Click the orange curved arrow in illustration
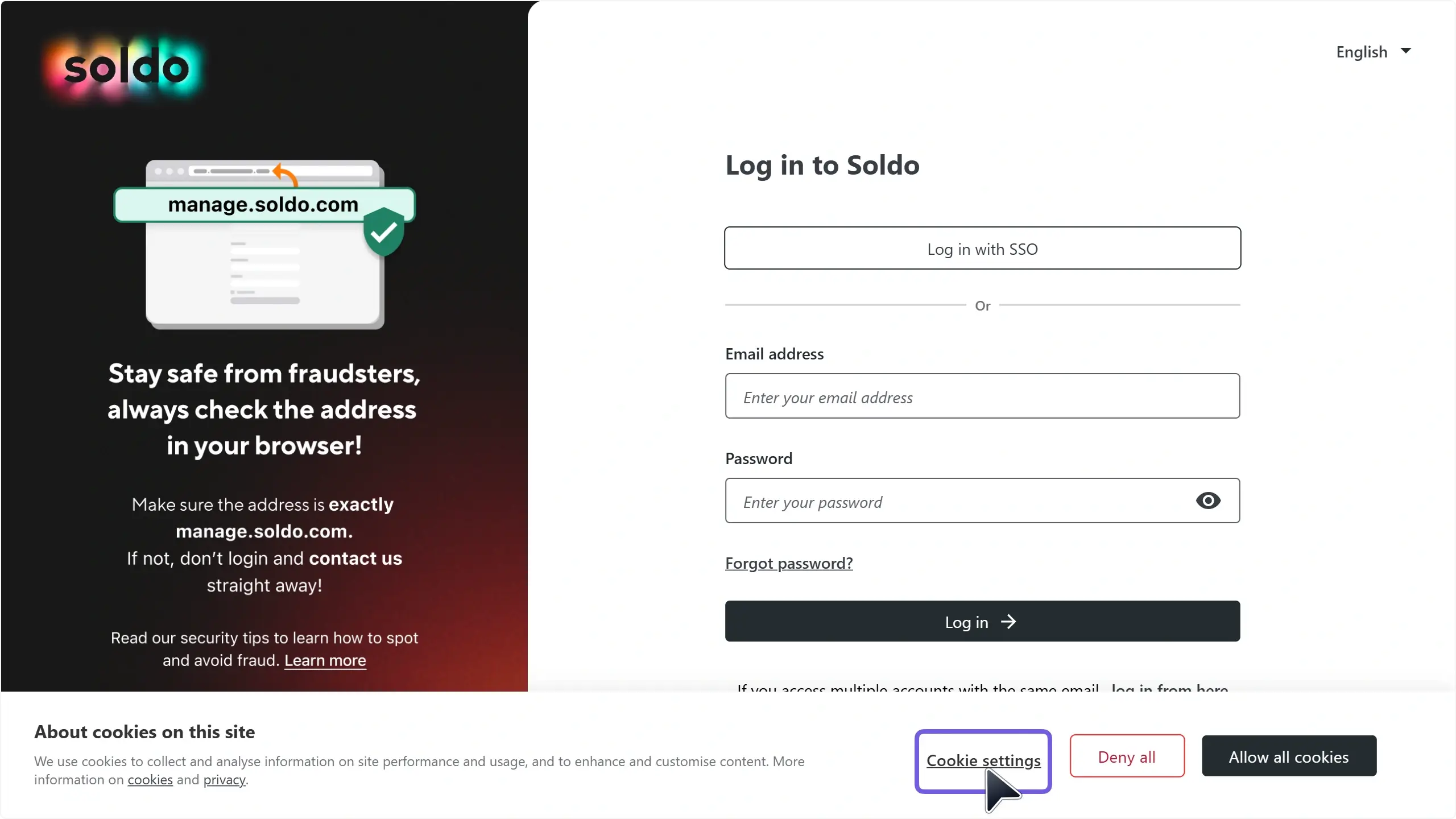The image size is (1456, 819). point(285,175)
